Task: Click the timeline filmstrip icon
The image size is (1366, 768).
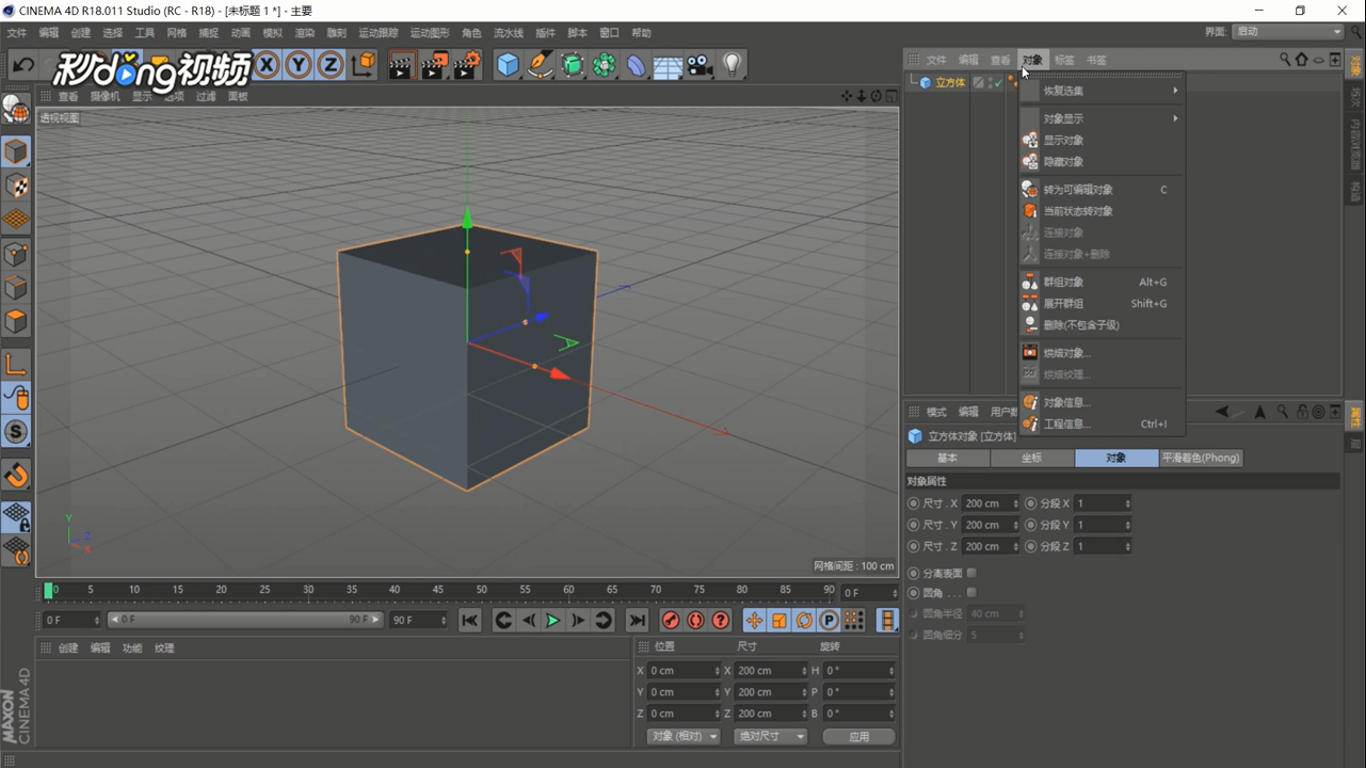Action: point(887,621)
